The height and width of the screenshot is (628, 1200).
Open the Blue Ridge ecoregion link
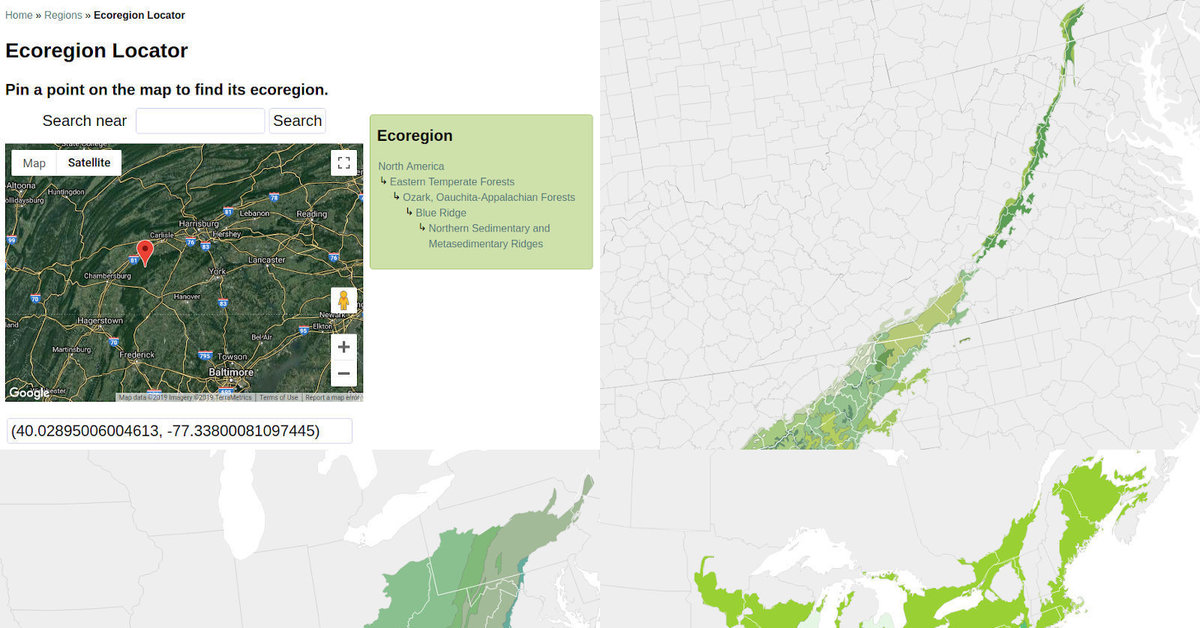pyautogui.click(x=441, y=212)
